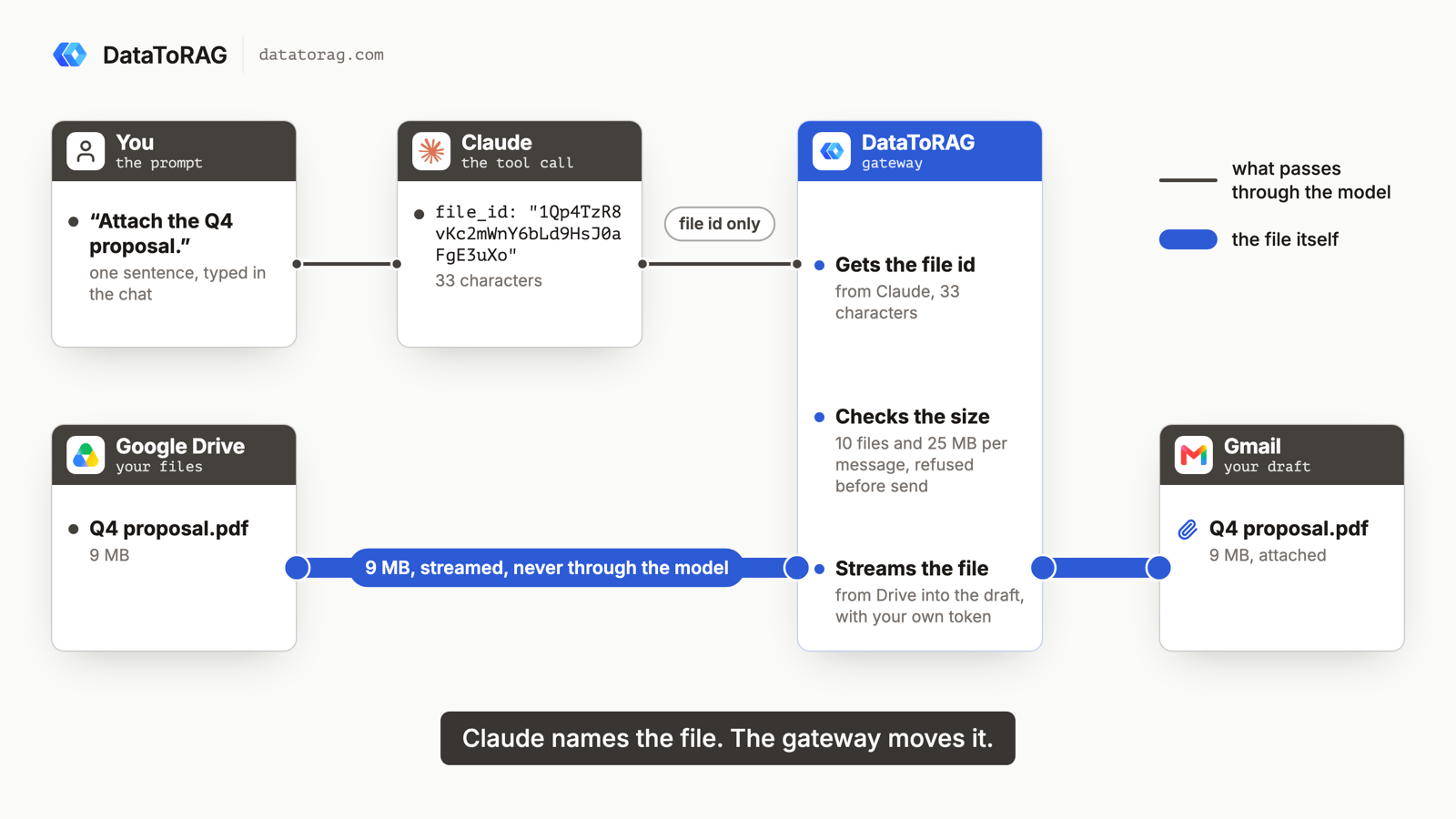Click the 'Streams the file' heading
Image resolution: width=1456 pixels, height=819 pixels.
pyautogui.click(x=912, y=569)
